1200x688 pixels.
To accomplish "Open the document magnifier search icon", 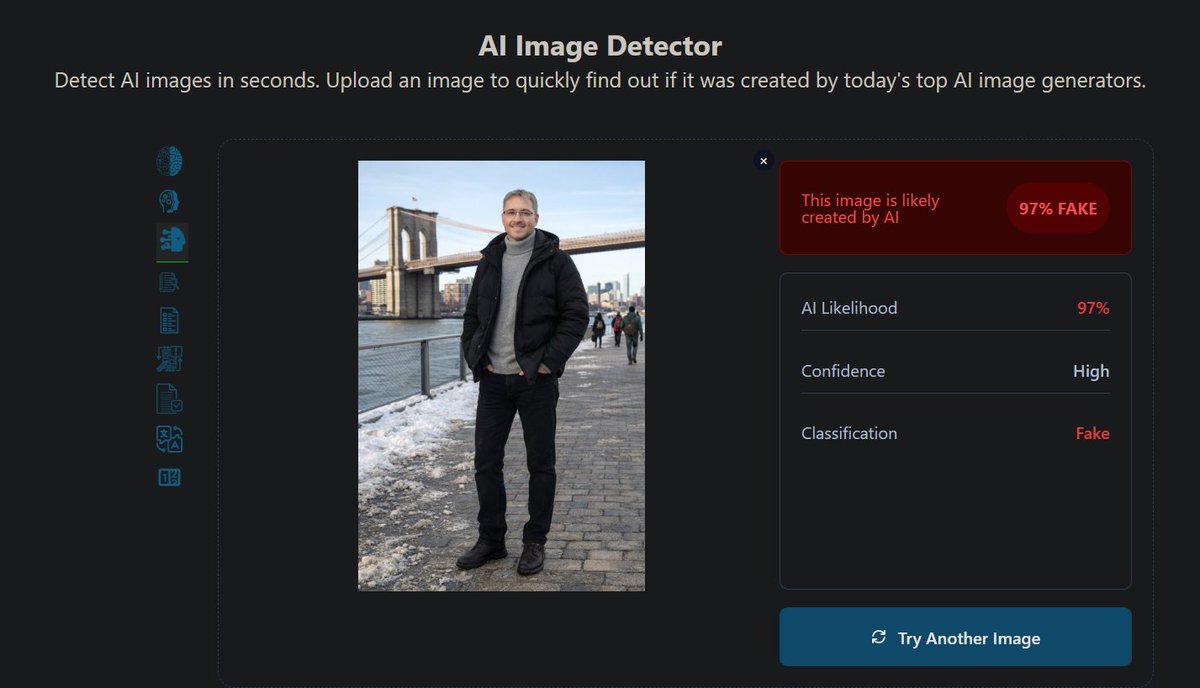I will [169, 282].
